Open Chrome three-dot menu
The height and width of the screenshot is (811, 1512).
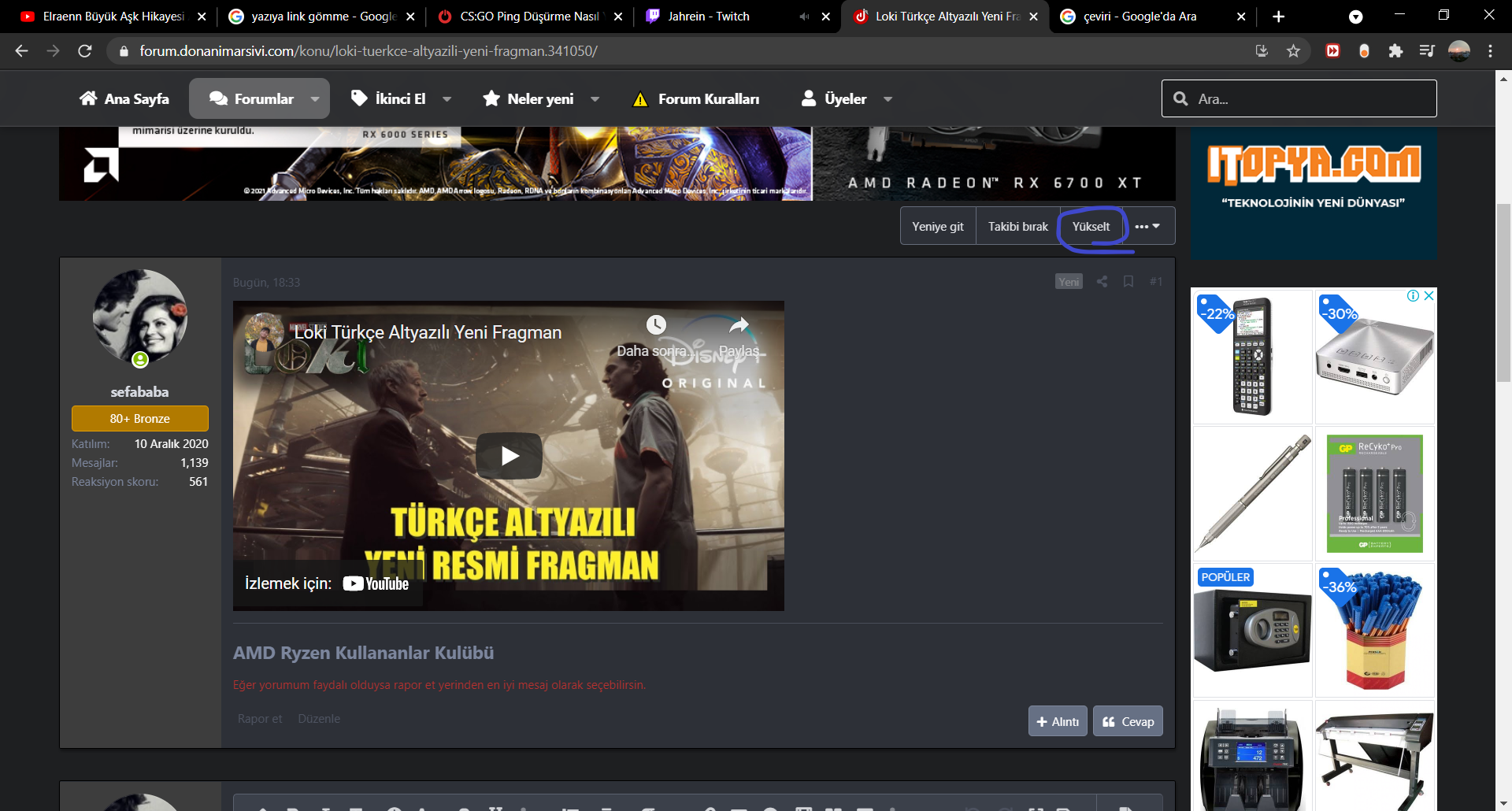click(1490, 51)
